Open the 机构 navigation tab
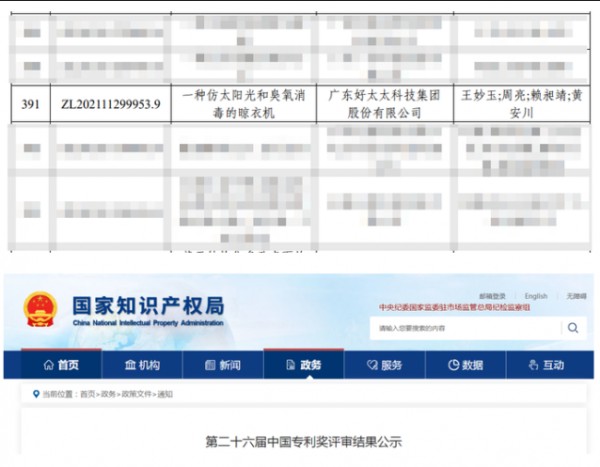The width and height of the screenshot is (600, 467). point(142,365)
